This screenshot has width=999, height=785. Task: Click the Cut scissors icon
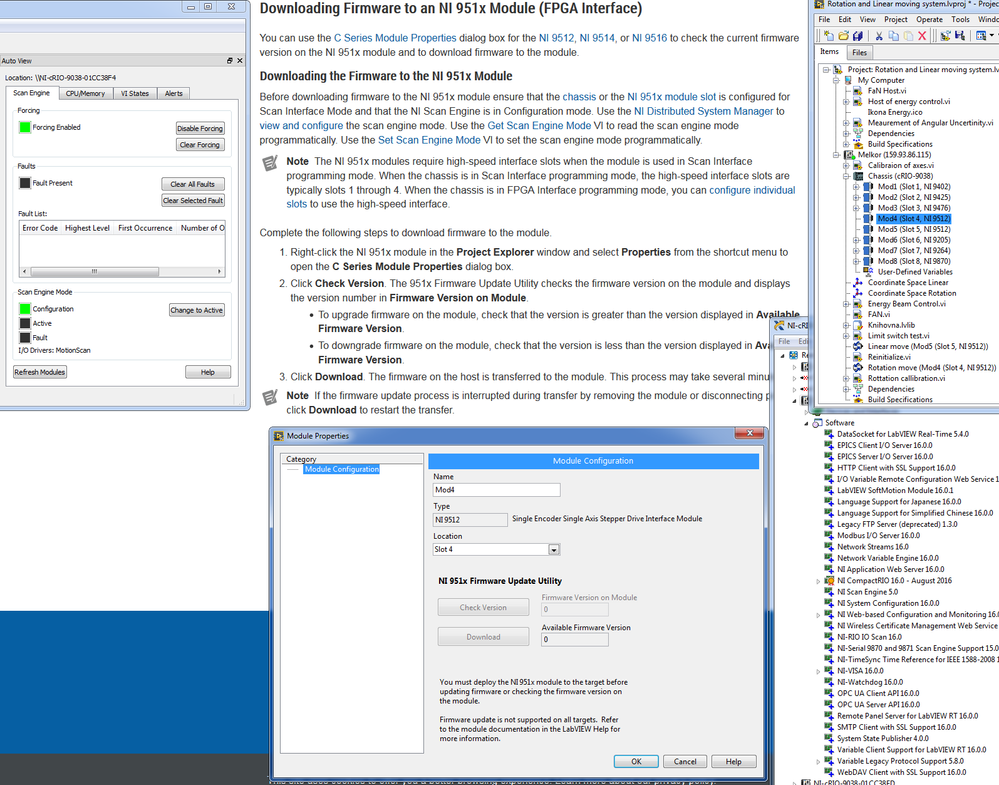point(879,36)
